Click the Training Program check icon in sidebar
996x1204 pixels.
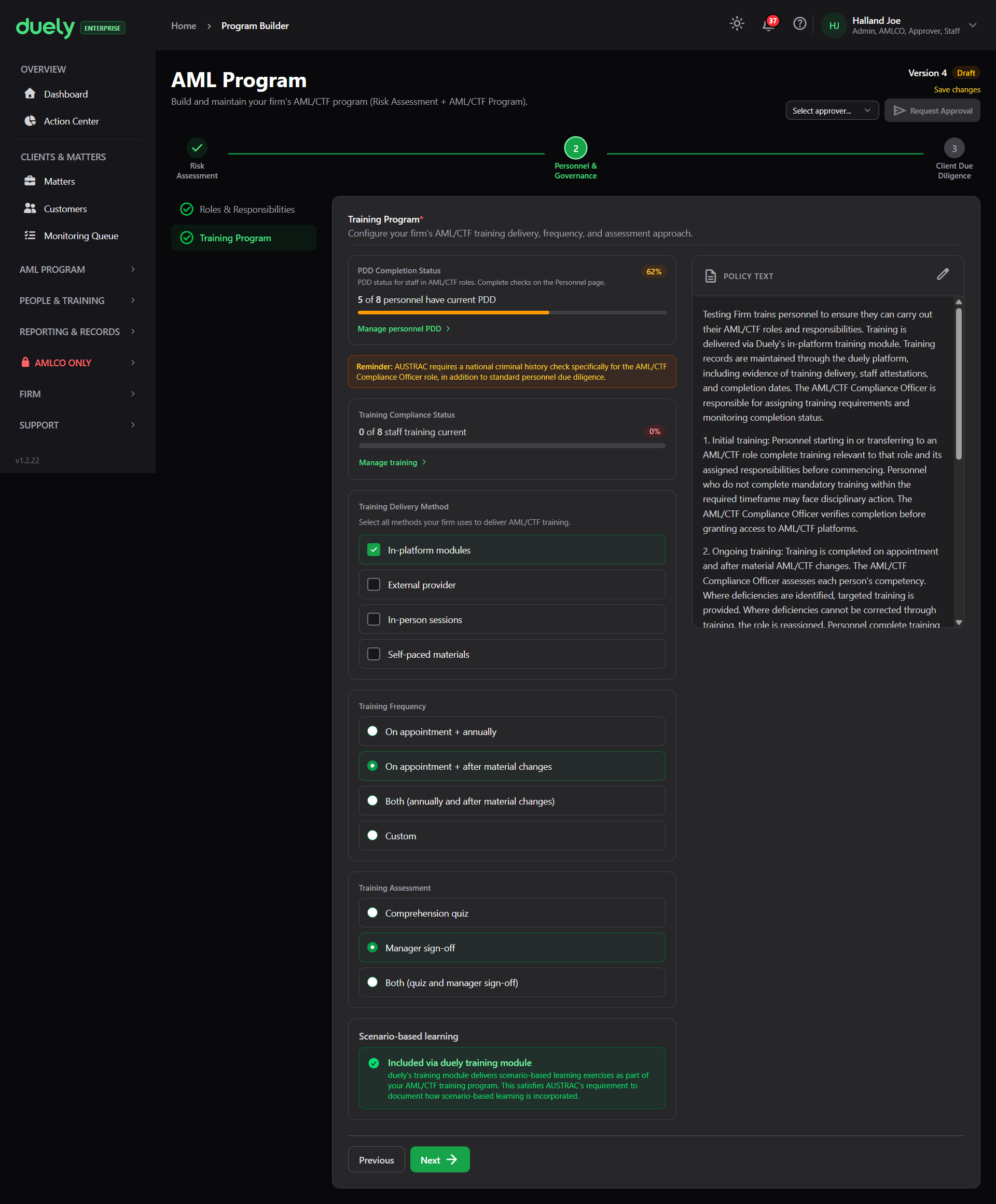click(186, 238)
